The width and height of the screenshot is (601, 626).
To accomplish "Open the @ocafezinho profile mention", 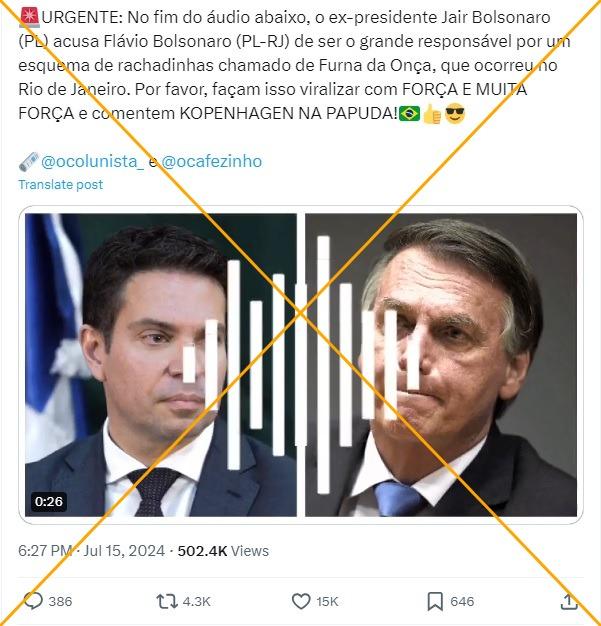I will 212,161.
